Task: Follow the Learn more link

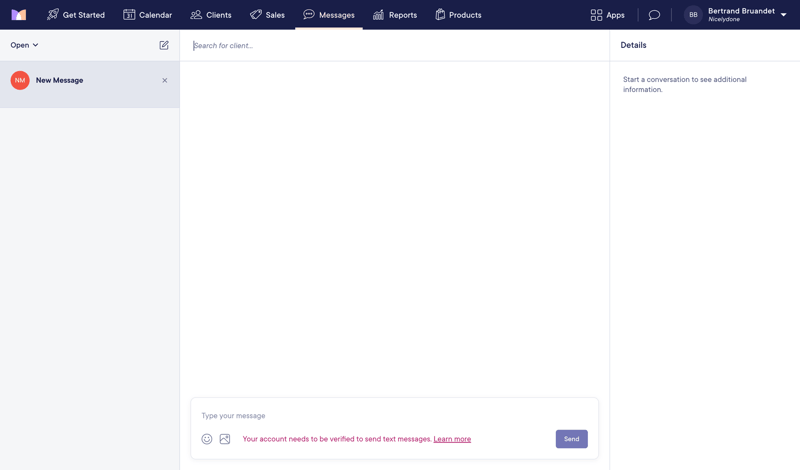Action: click(452, 439)
